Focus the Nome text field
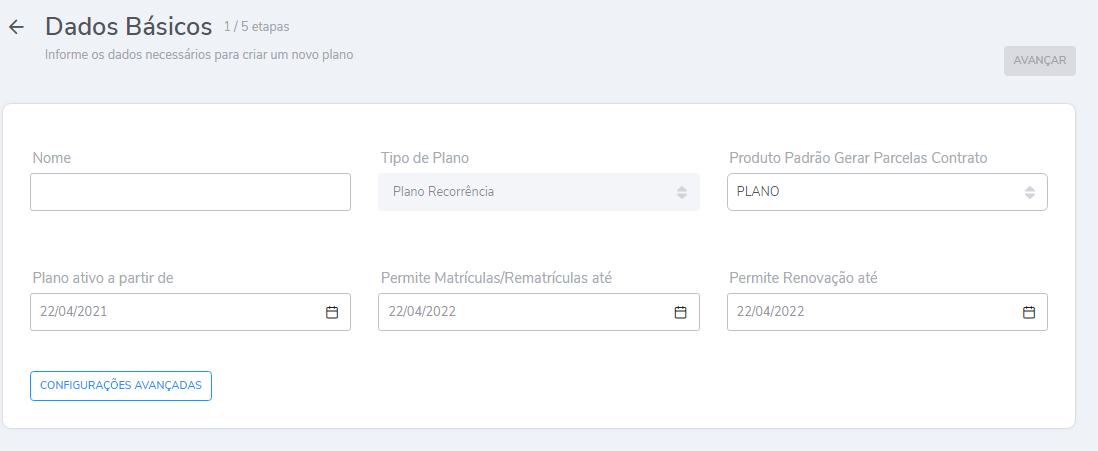Viewport: 1098px width, 451px height. [190, 192]
